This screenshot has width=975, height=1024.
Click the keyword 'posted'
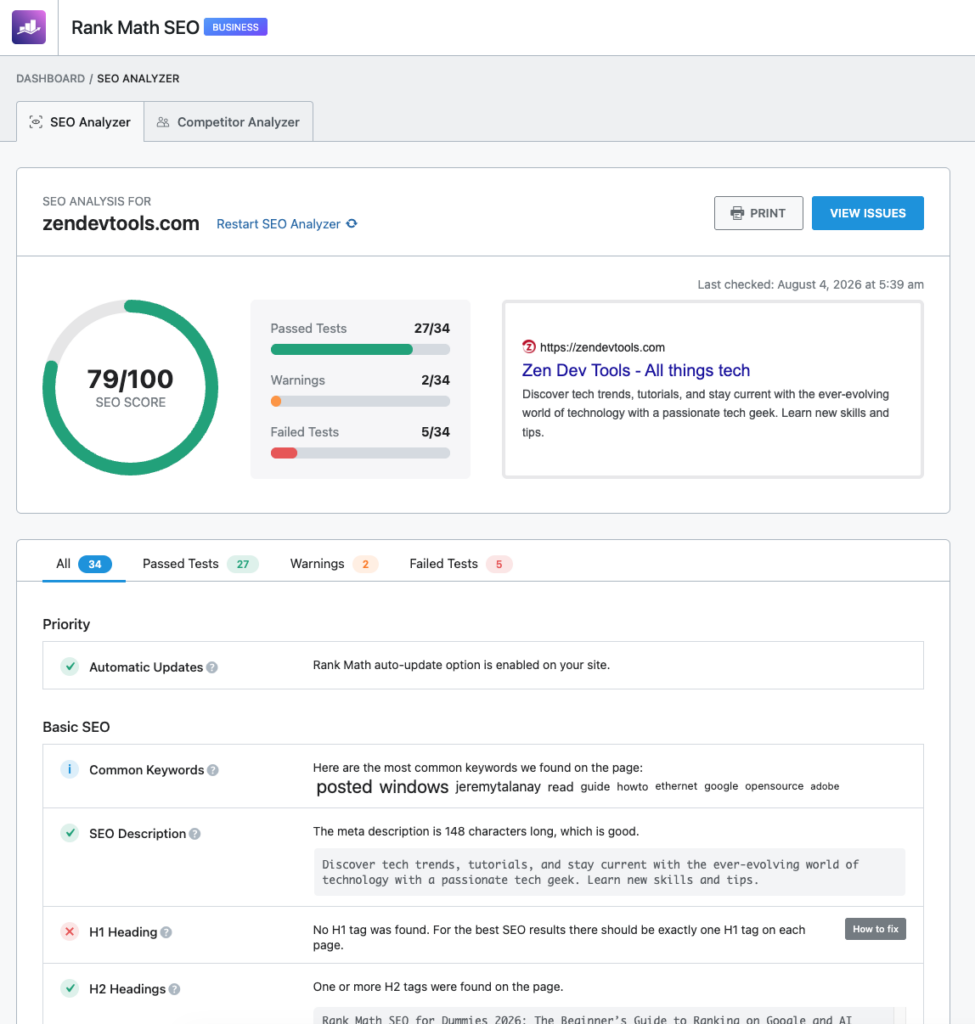click(x=344, y=787)
